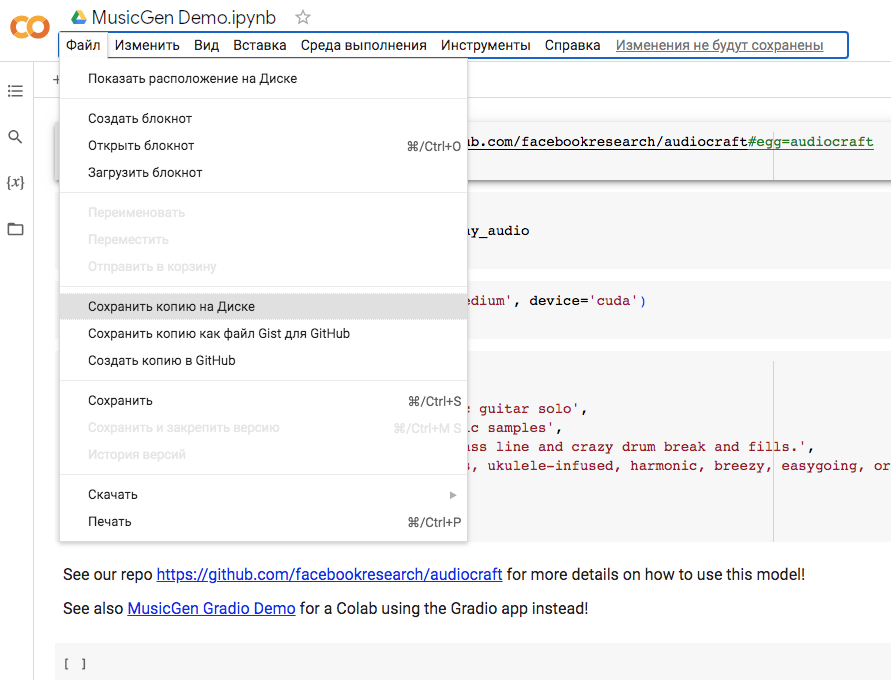Viewport: 891px width, 680px height.
Task: Expand the Скачать submenu arrow
Action: pyautogui.click(x=453, y=495)
